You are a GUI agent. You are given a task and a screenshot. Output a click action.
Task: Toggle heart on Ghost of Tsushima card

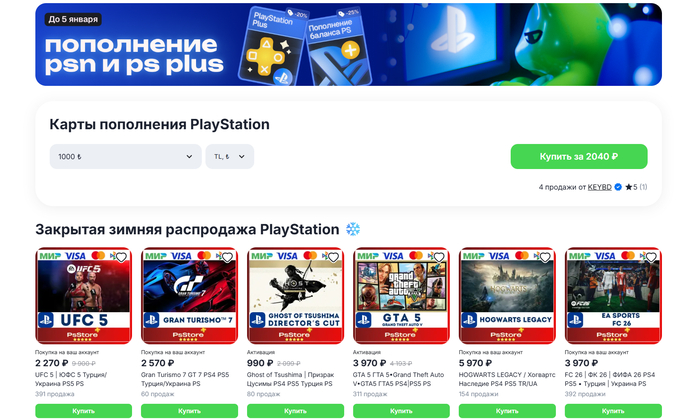333,257
